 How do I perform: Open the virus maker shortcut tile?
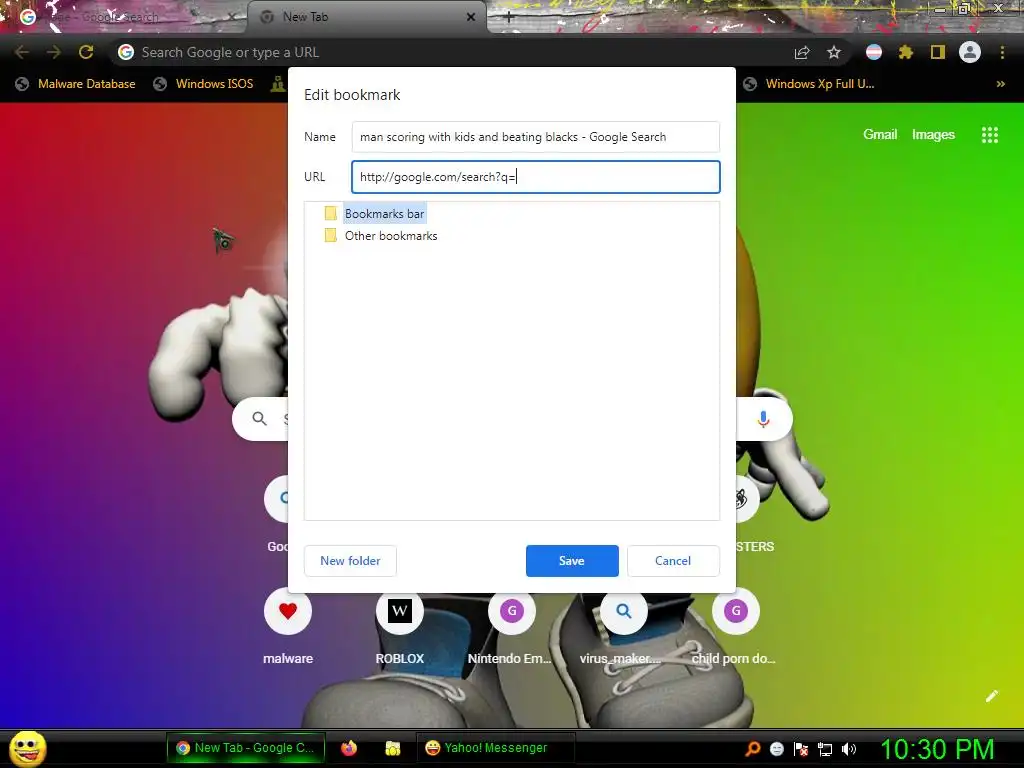pyautogui.click(x=624, y=627)
